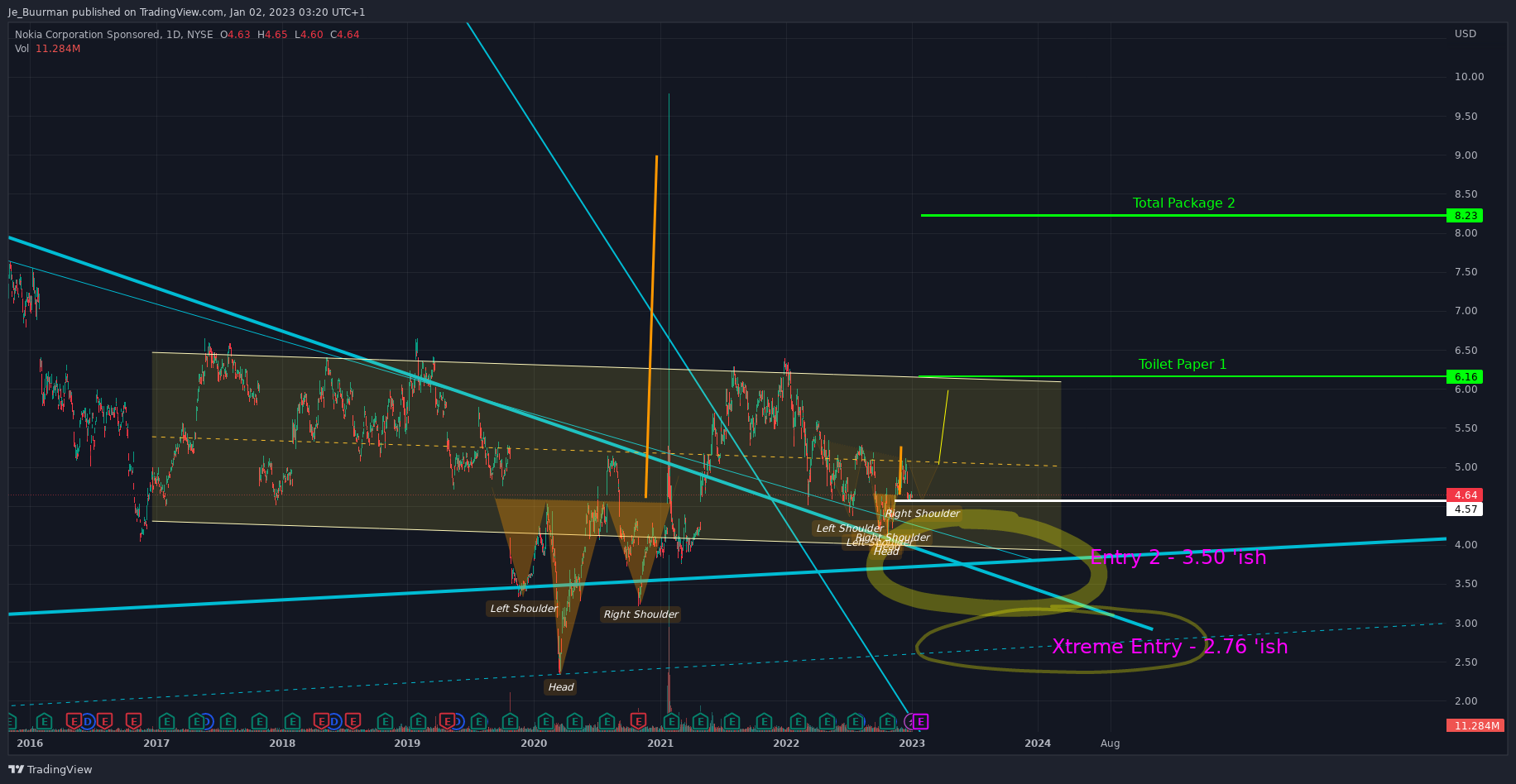
Task: Click the 'Aug' label on the time axis
Action: pyautogui.click(x=1110, y=743)
